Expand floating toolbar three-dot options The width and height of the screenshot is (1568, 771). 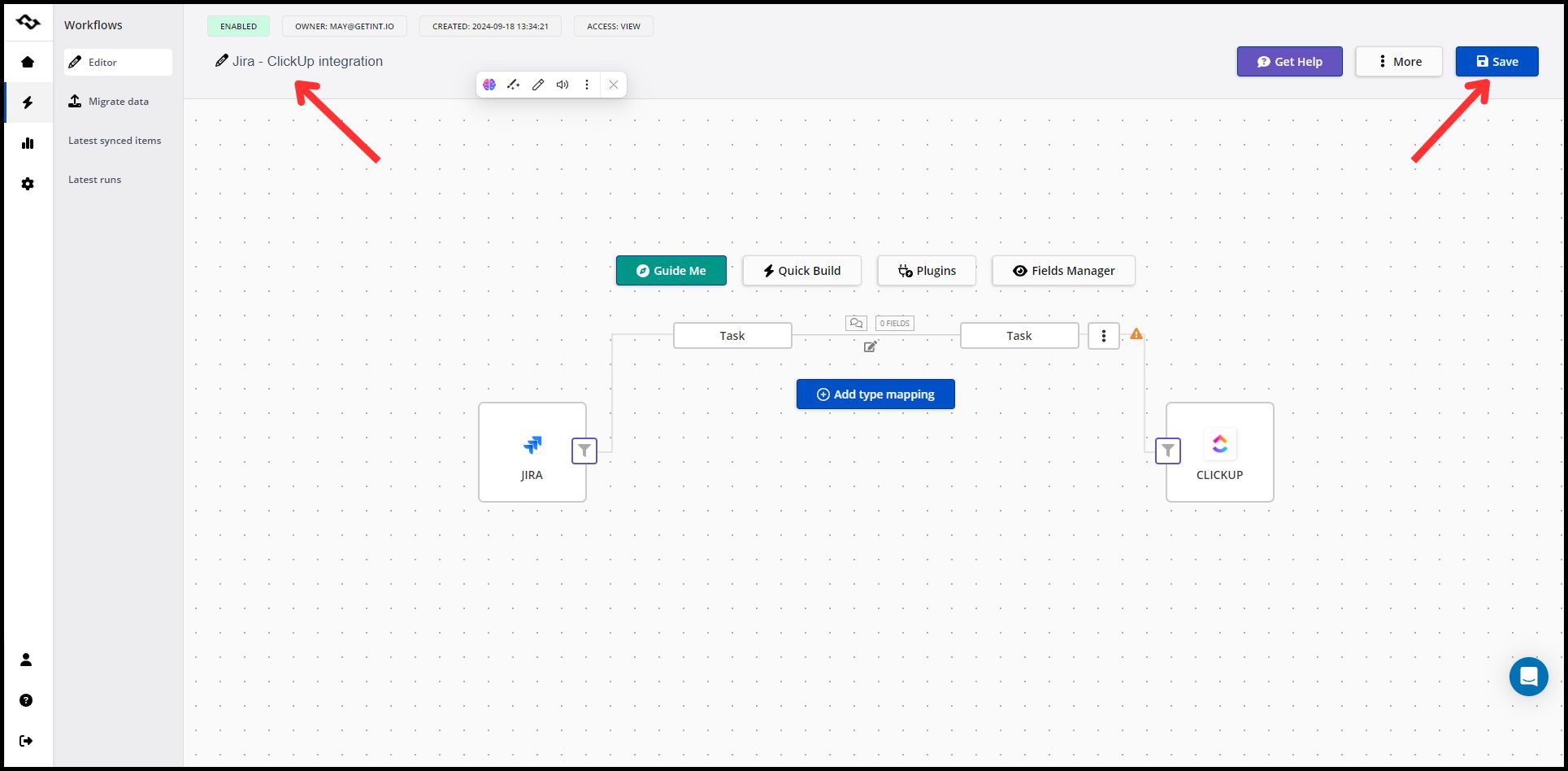coord(587,85)
